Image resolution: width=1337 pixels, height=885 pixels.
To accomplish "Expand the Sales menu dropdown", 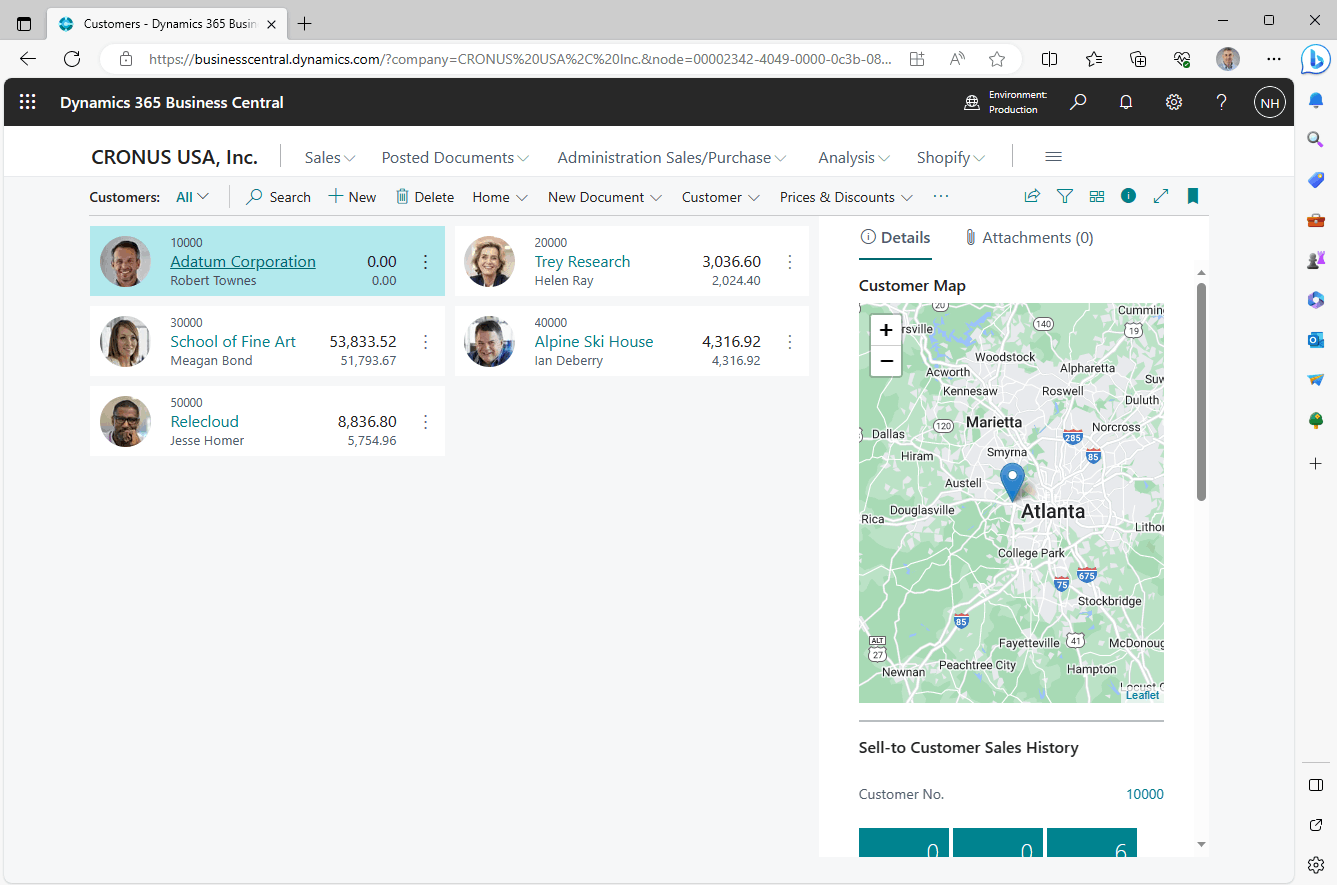I will pos(330,157).
